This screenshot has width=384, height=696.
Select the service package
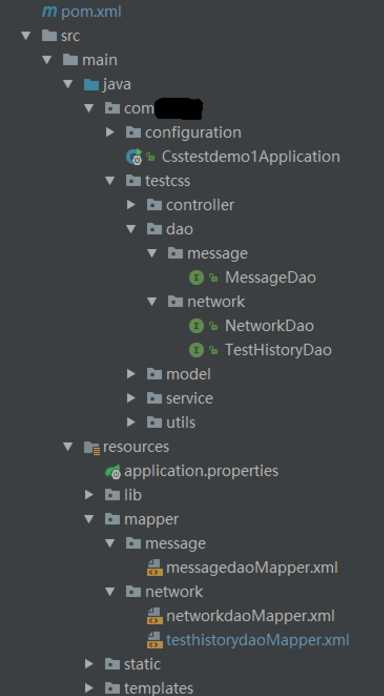190,398
